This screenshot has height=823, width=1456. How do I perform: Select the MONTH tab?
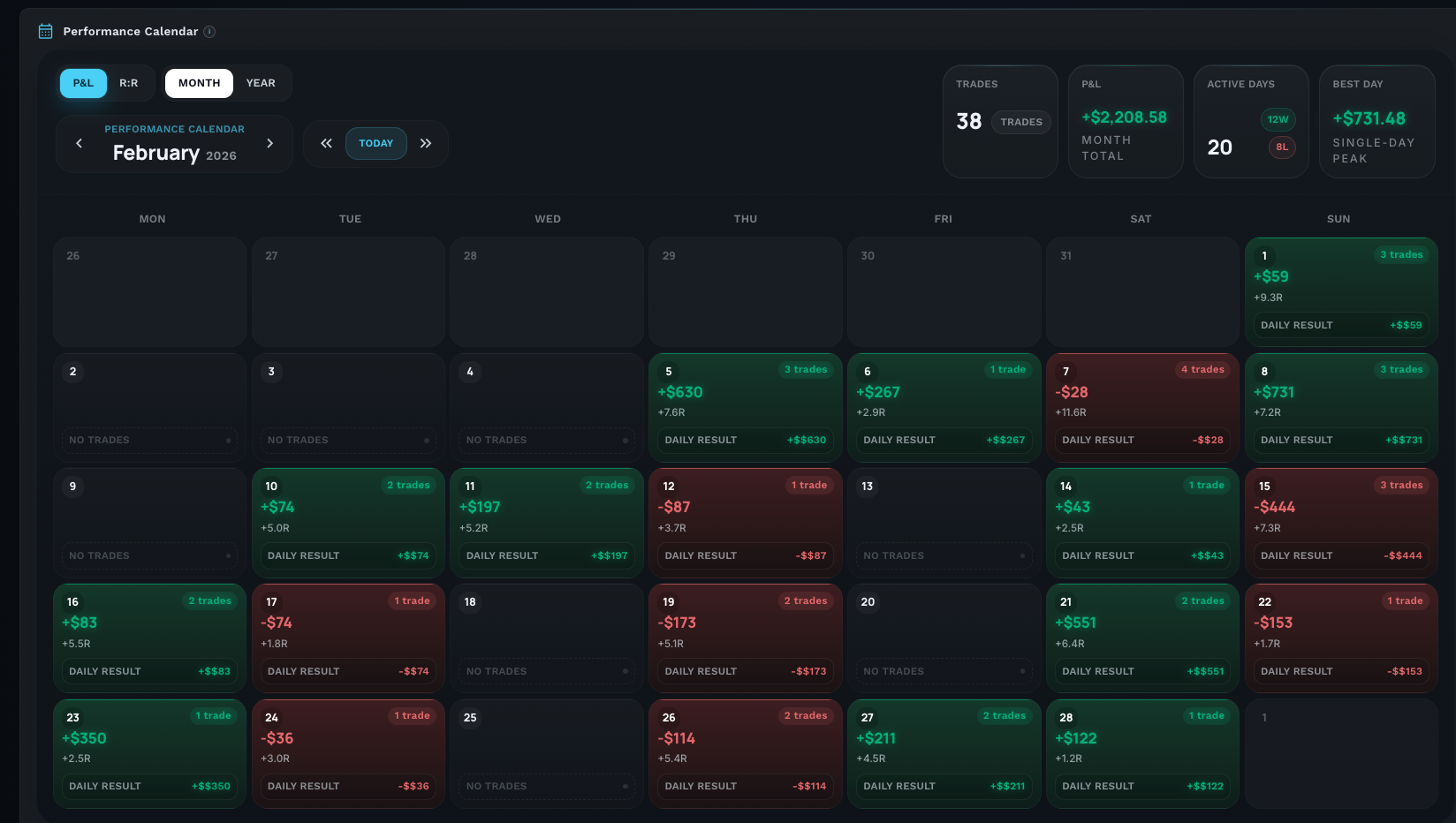199,82
